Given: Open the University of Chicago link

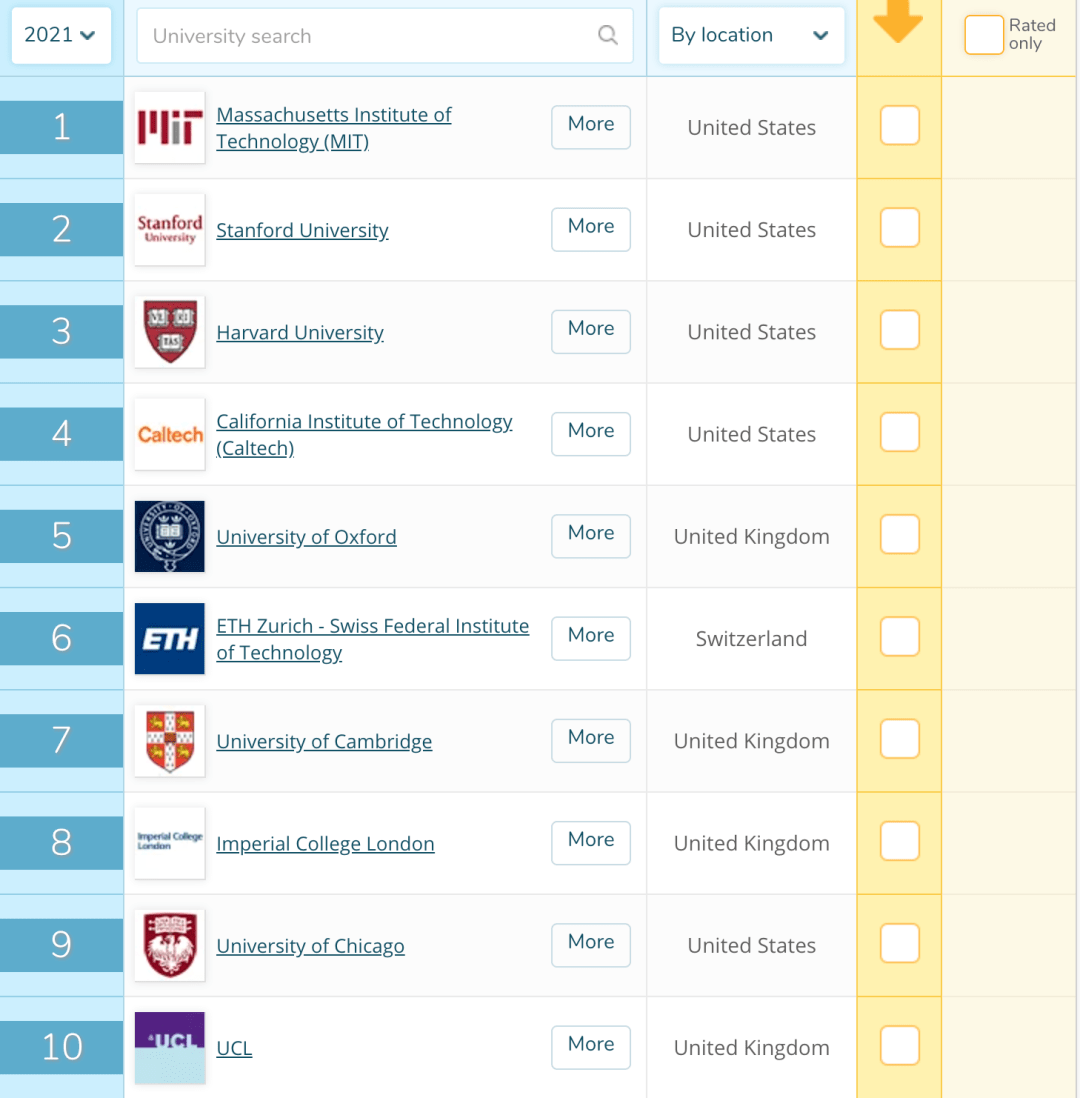Looking at the screenshot, I should click(x=310, y=945).
